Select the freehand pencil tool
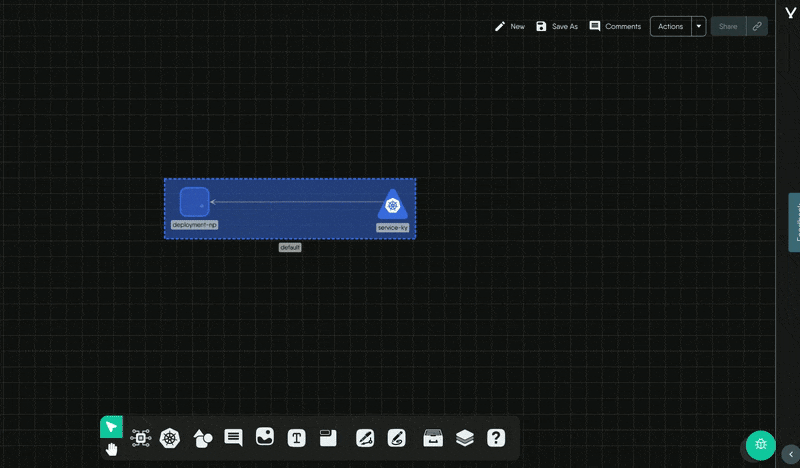The image size is (800, 468). pyautogui.click(x=396, y=437)
